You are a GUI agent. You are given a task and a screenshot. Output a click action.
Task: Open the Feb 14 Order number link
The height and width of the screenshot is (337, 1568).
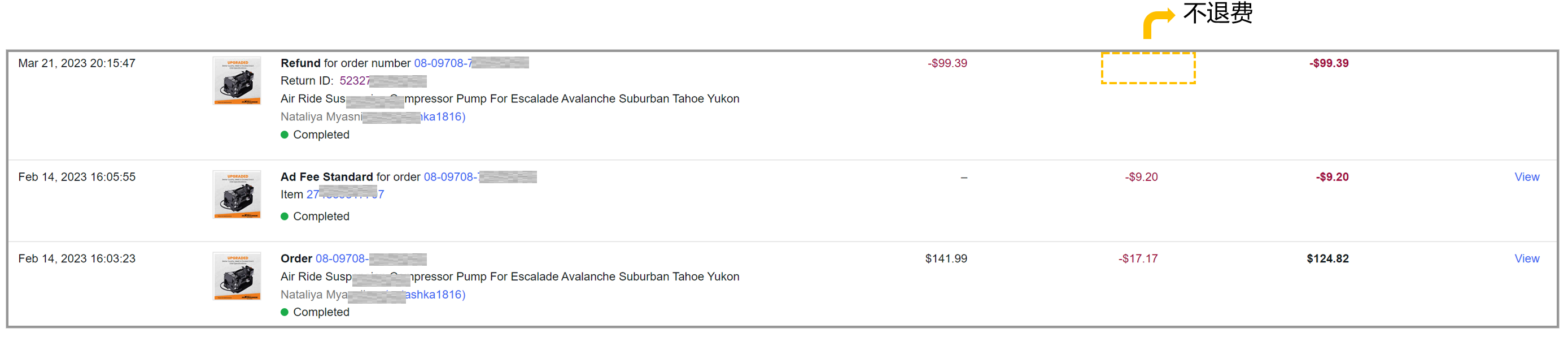[371, 258]
